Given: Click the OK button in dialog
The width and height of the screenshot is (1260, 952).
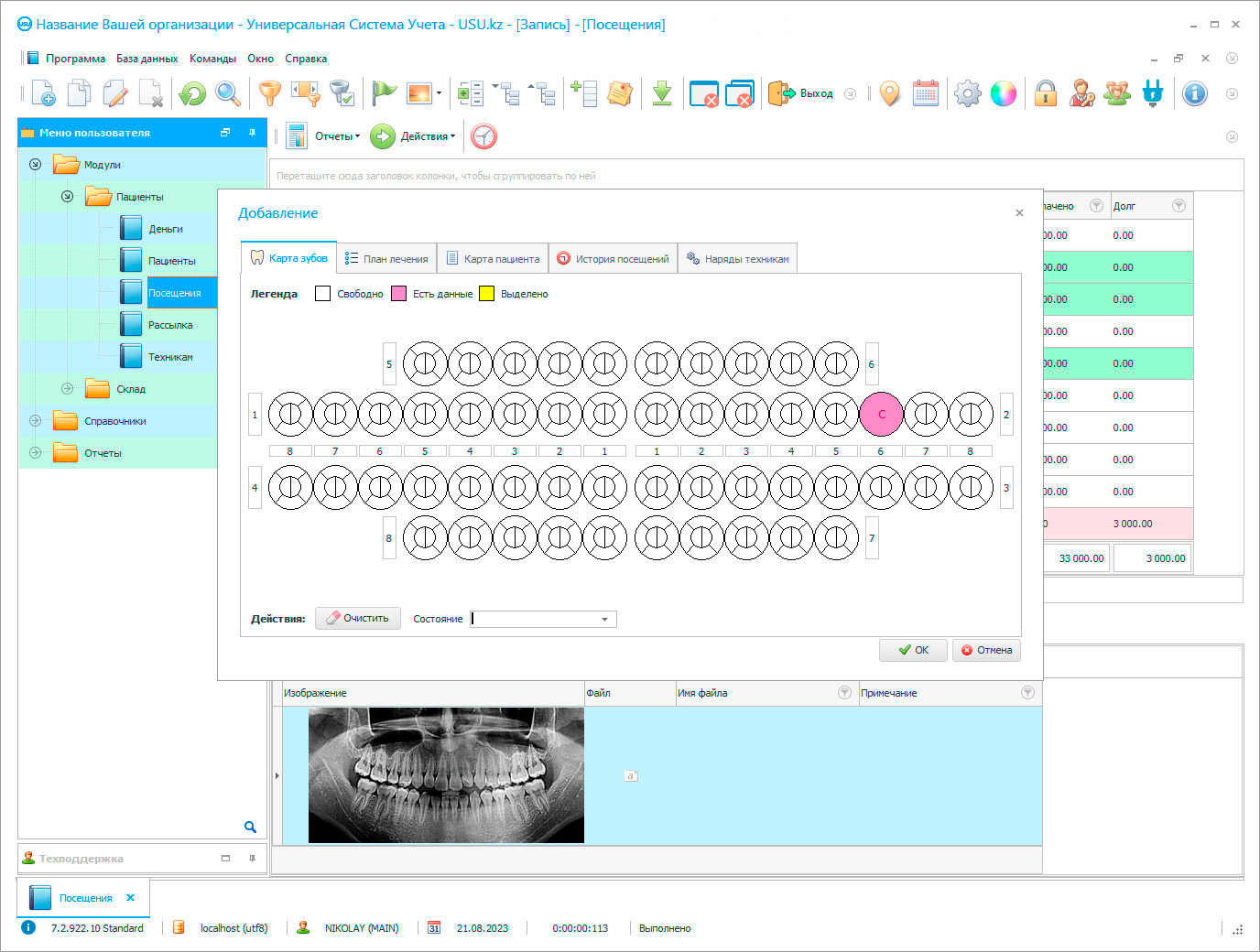Looking at the screenshot, I should click(x=913, y=650).
